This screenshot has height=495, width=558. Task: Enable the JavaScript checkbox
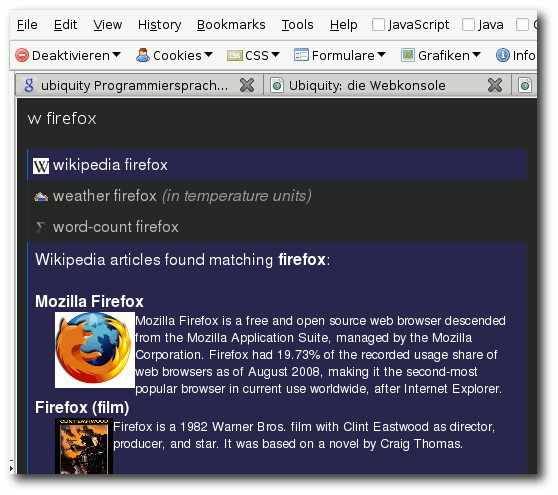point(378,25)
